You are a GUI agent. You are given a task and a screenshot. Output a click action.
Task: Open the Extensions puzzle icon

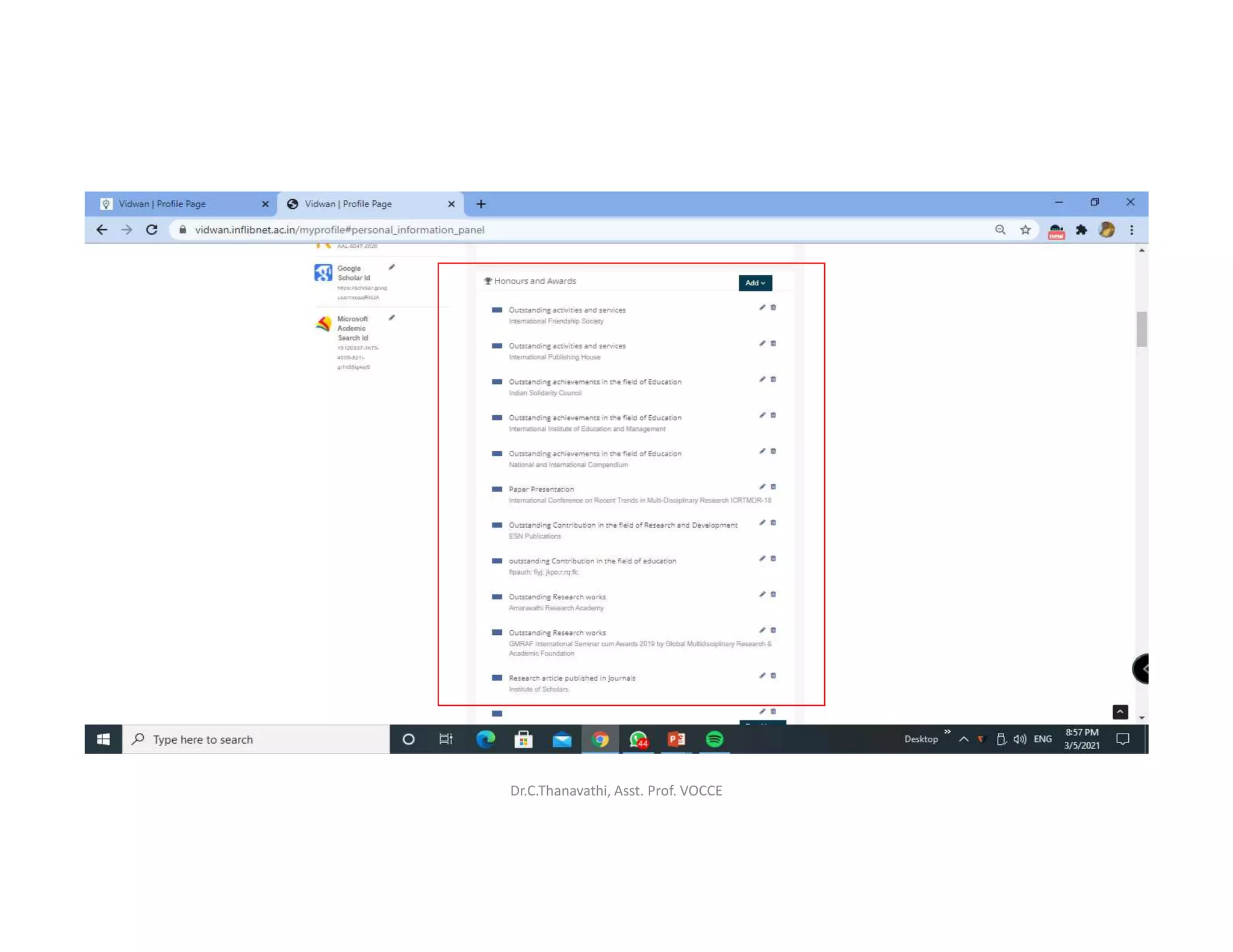tap(1082, 230)
